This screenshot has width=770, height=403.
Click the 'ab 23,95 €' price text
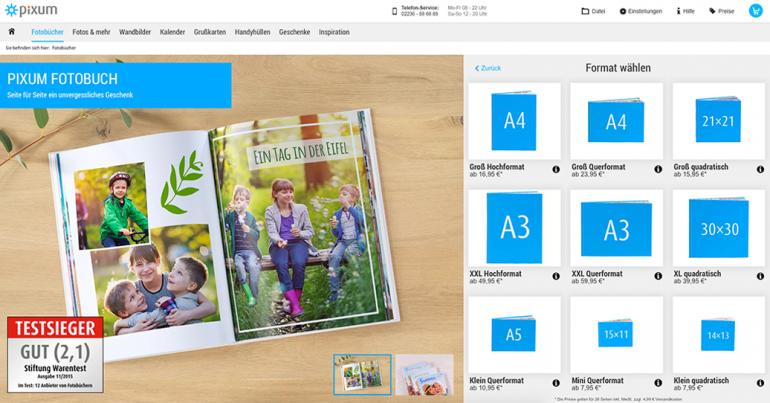click(x=588, y=174)
